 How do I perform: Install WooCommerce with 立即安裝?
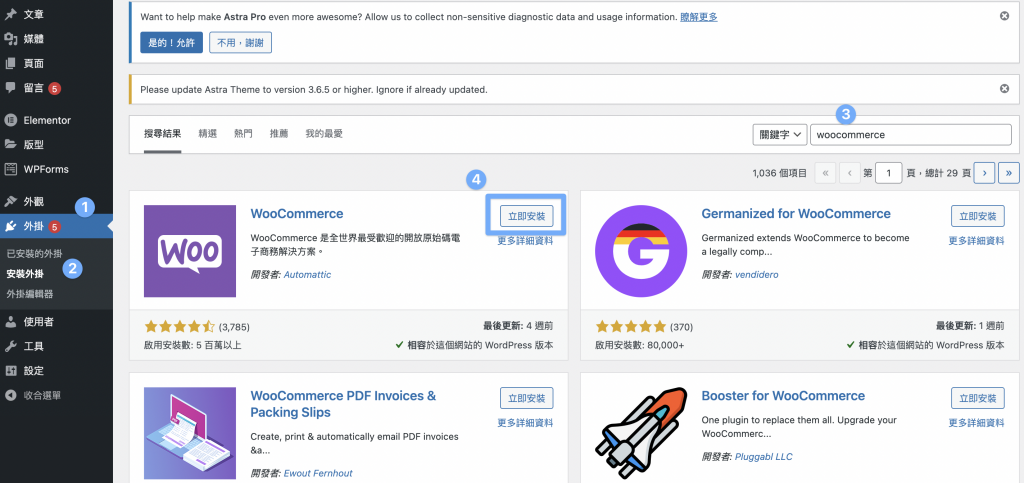(x=526, y=216)
